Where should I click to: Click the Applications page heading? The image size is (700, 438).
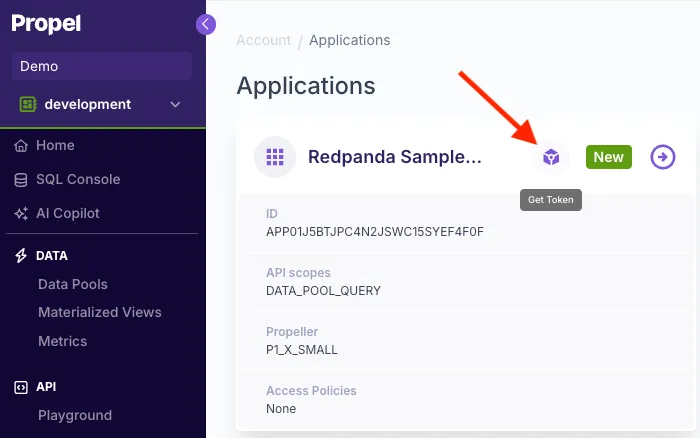[x=306, y=86]
